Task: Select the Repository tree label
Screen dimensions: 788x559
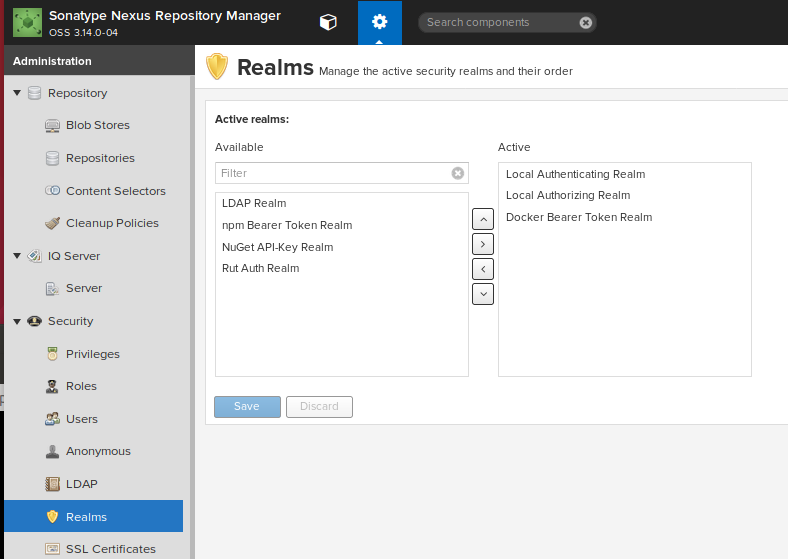Action: pos(78,93)
